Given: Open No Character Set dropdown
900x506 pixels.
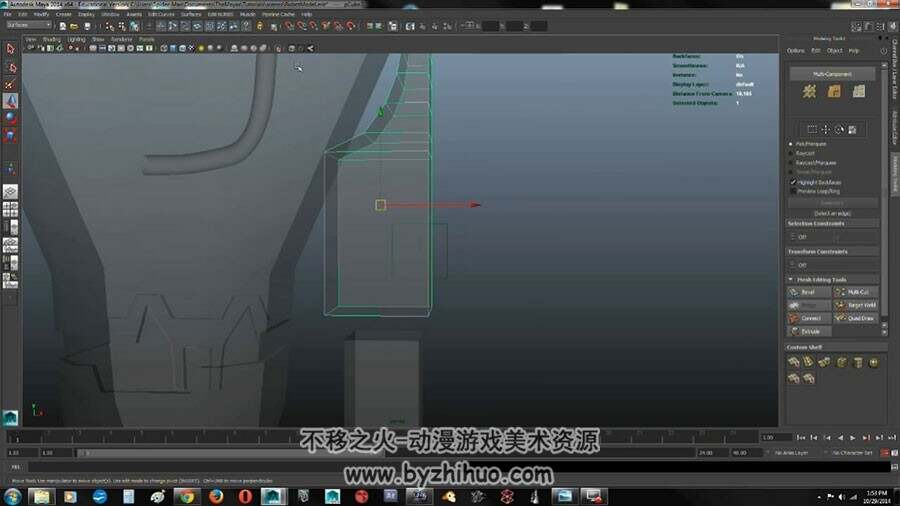Looking at the screenshot, I should pyautogui.click(x=852, y=453).
